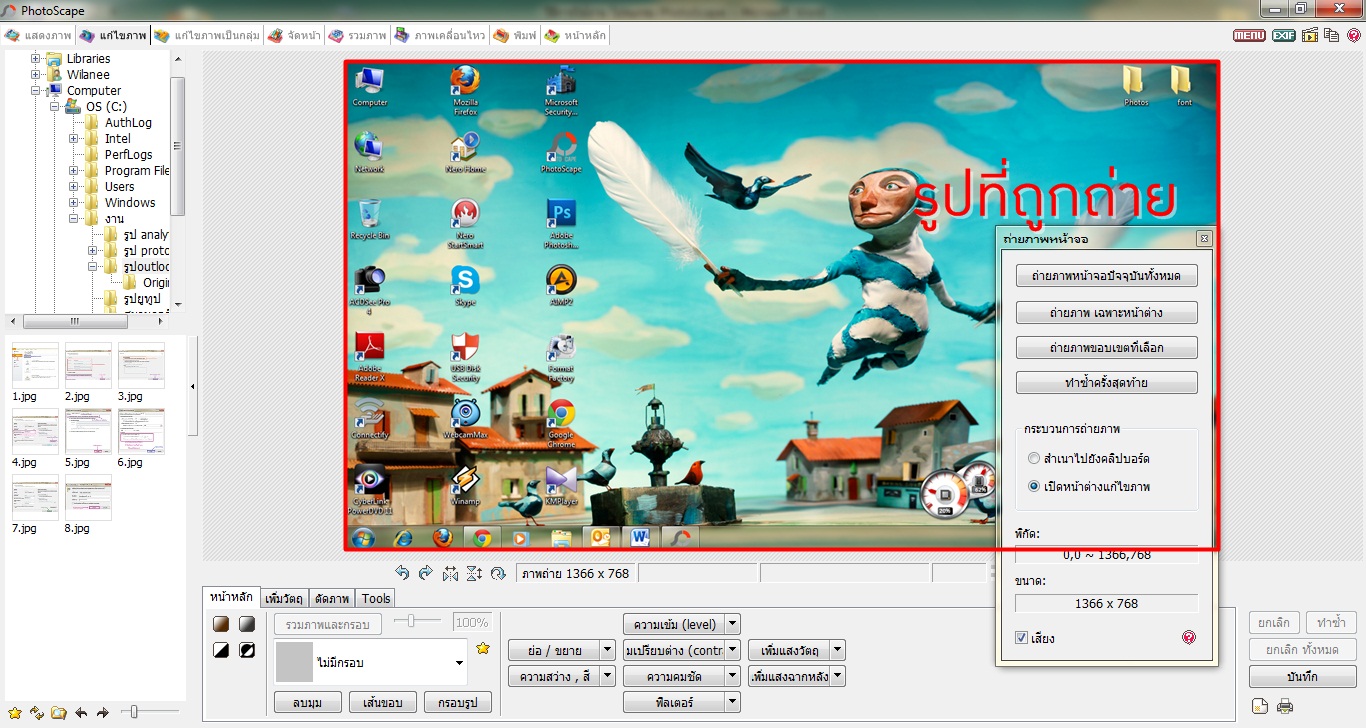Click the right arrow icon under thumbnails
The height and width of the screenshot is (728, 1366).
click(102, 713)
